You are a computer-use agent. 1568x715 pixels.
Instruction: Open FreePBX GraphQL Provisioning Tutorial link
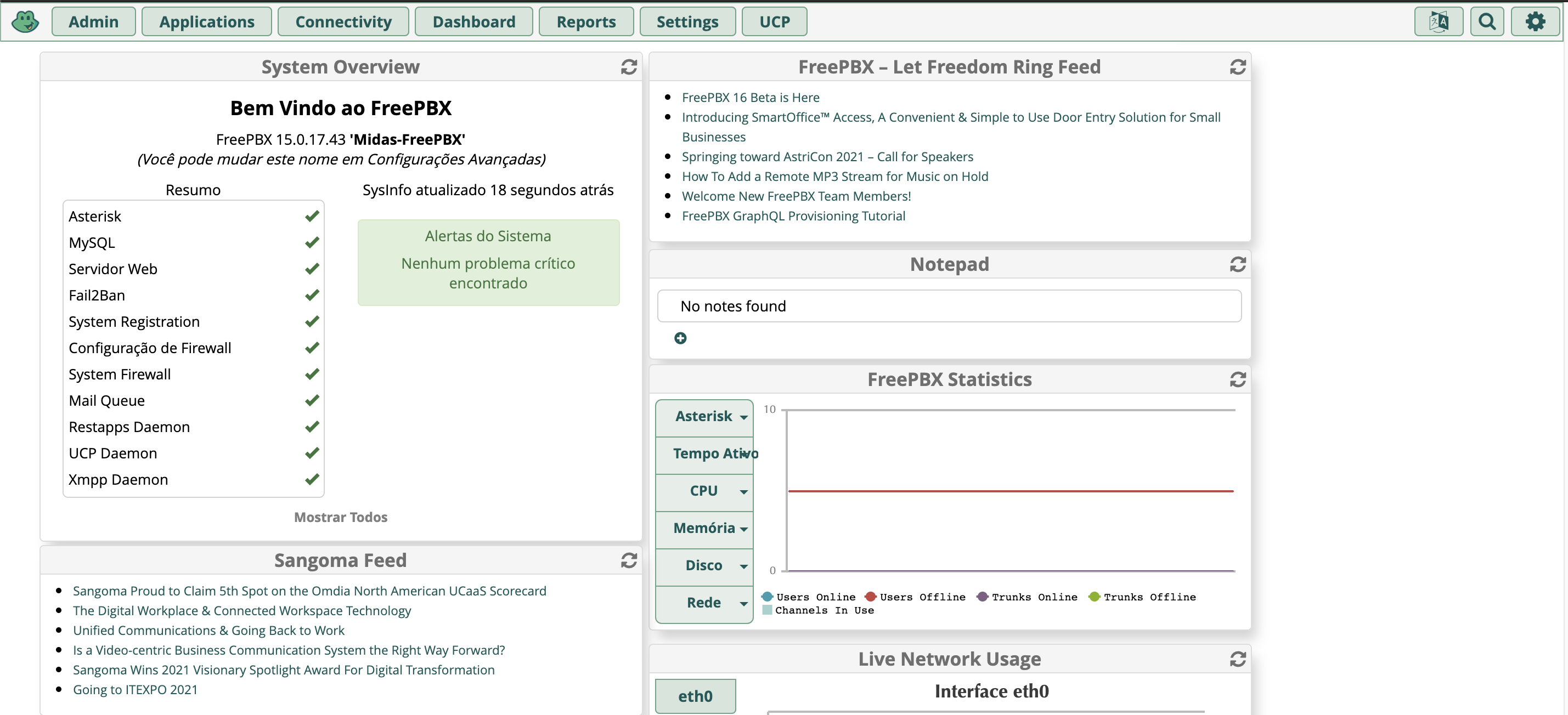point(793,216)
